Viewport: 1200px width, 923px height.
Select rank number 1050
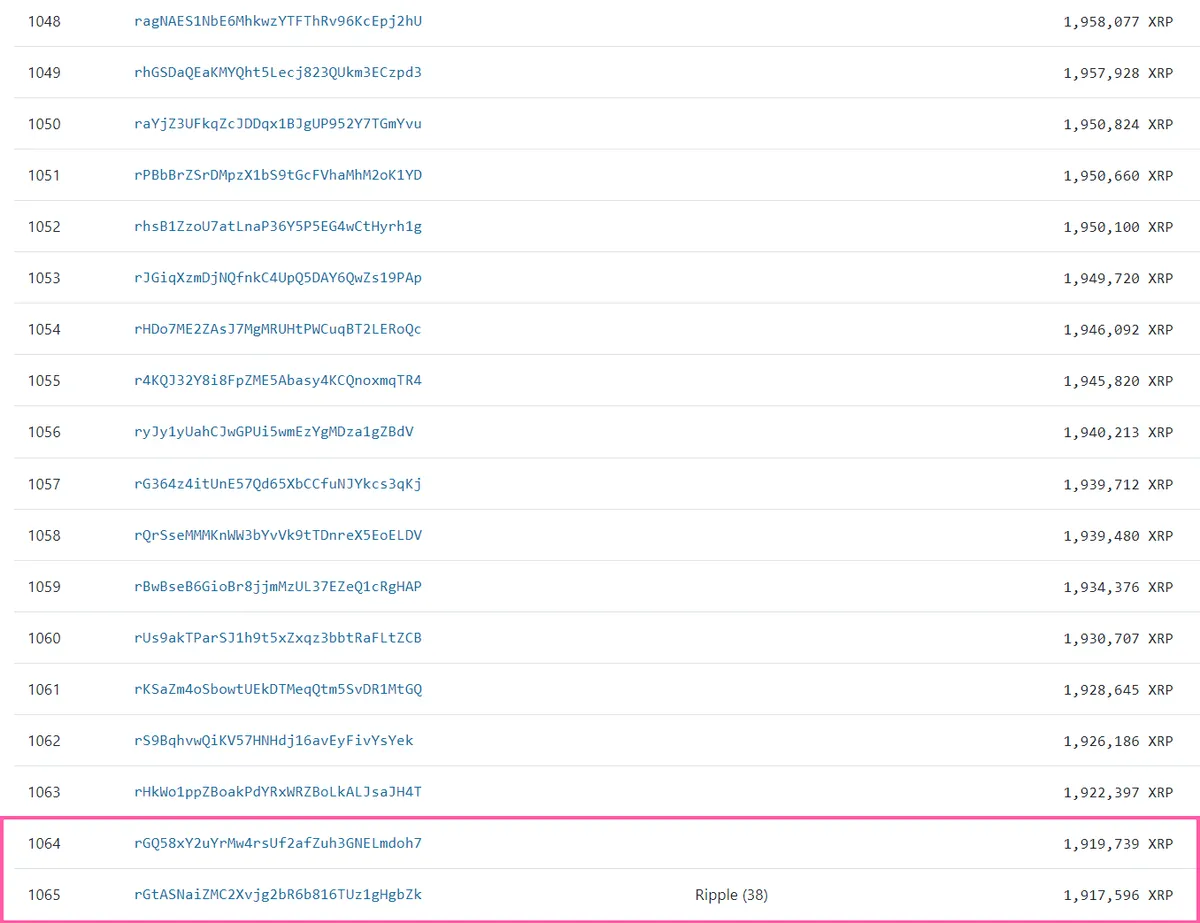click(x=44, y=124)
